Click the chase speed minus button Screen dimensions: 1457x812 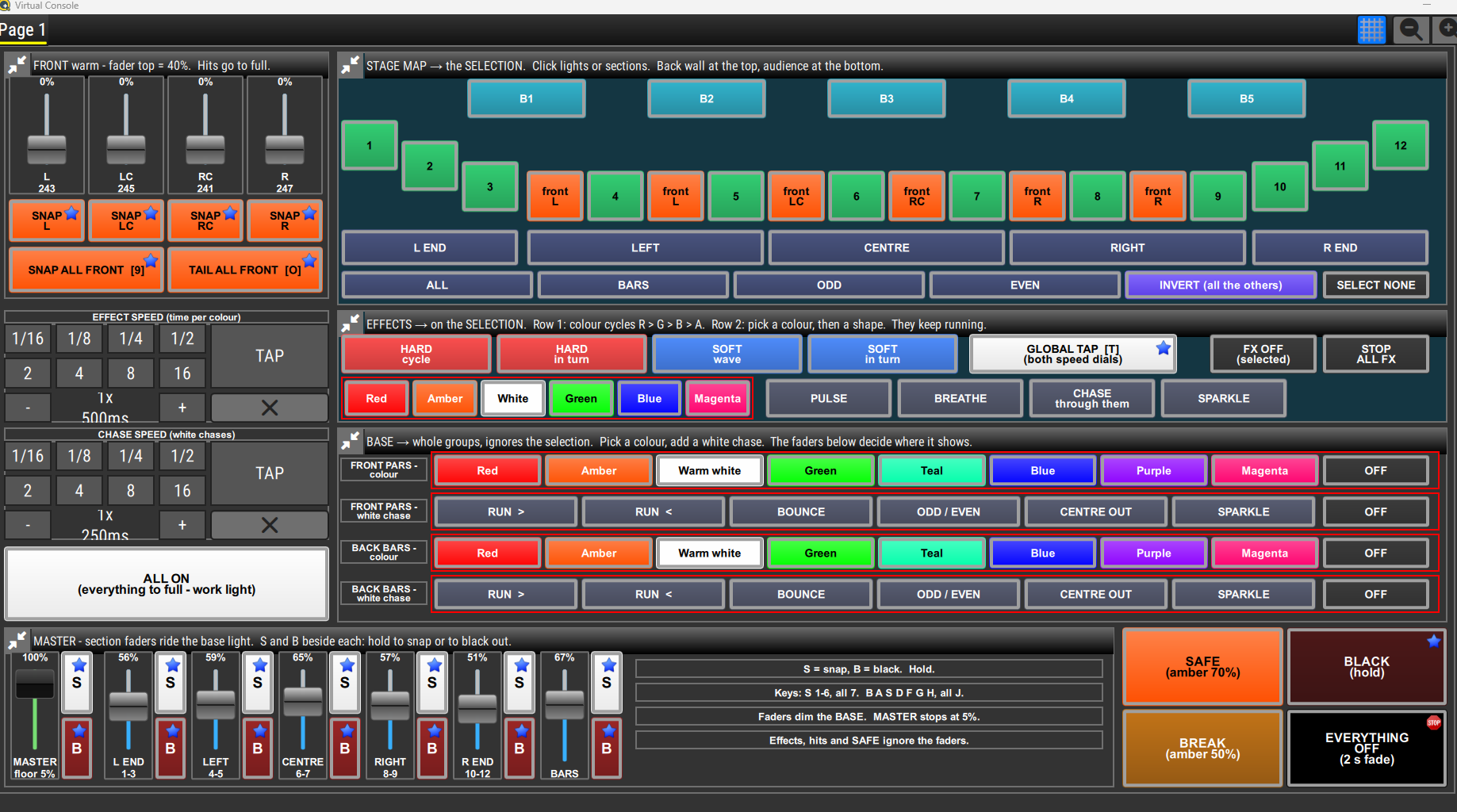(x=28, y=525)
